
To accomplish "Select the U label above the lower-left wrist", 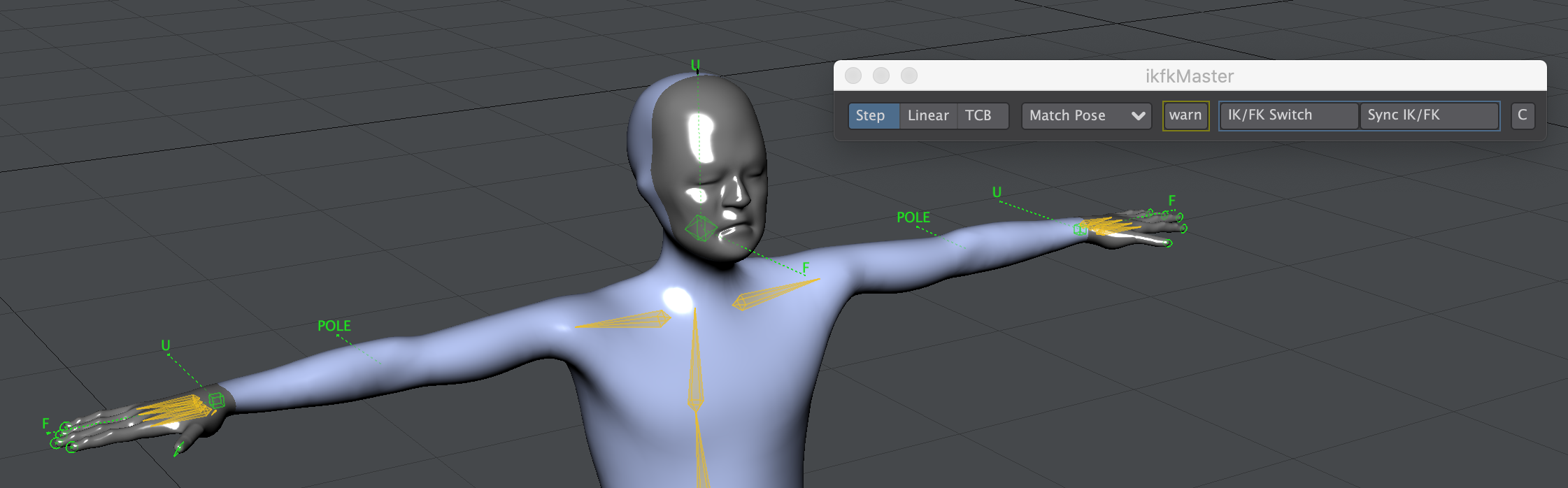I will coord(166,345).
